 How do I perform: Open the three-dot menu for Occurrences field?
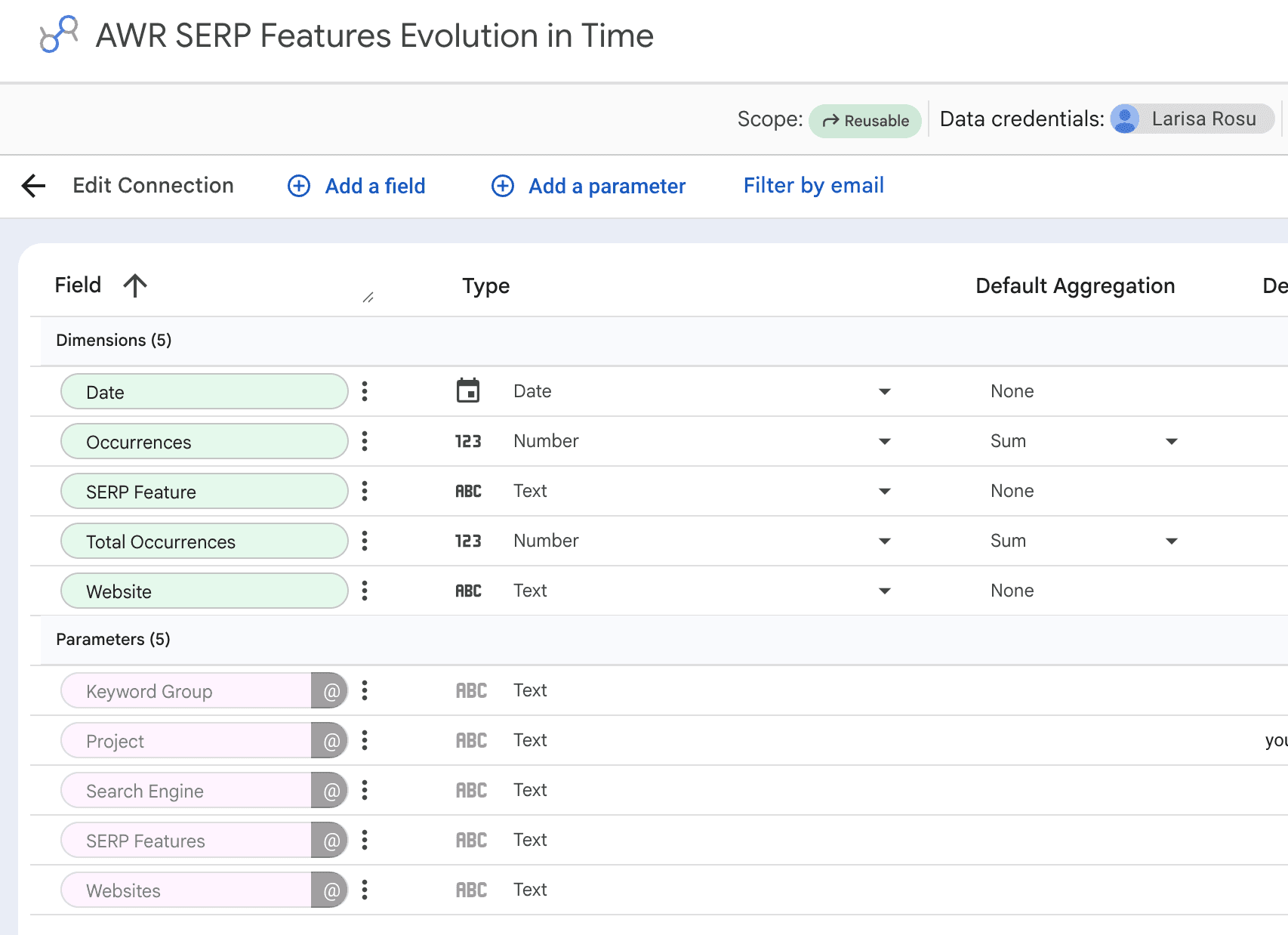tap(365, 441)
